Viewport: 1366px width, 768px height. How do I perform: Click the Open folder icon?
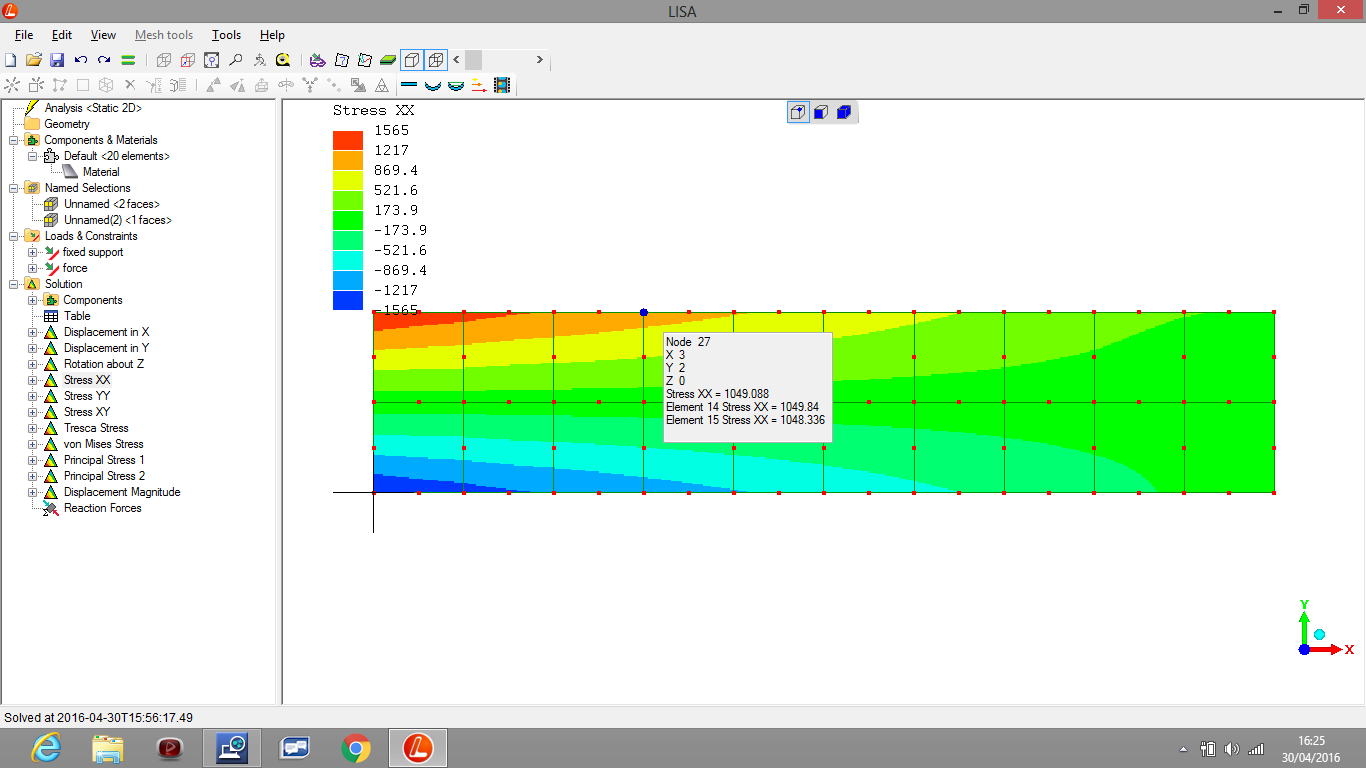34,60
